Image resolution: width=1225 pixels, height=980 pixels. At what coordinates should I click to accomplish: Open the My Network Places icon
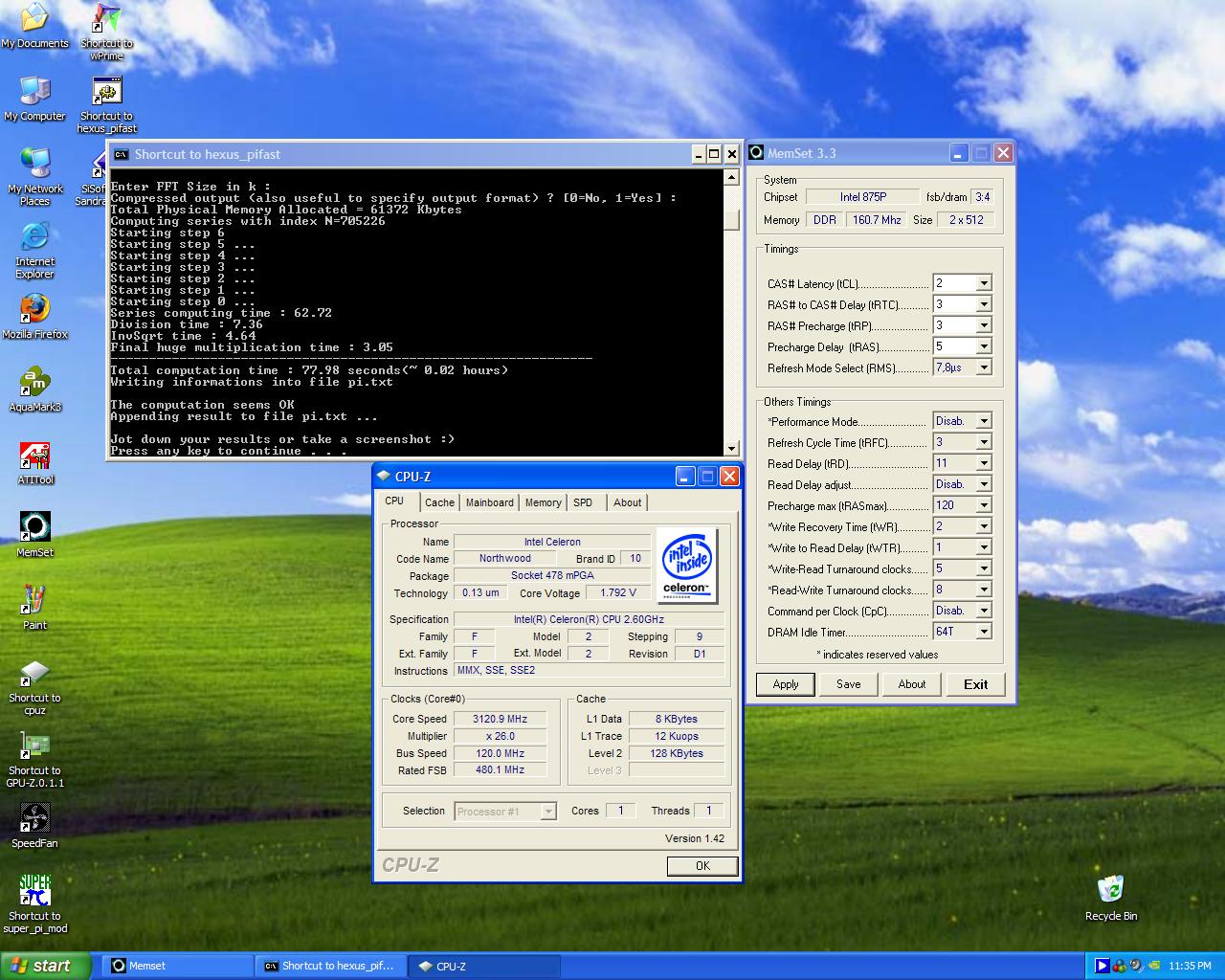34,177
